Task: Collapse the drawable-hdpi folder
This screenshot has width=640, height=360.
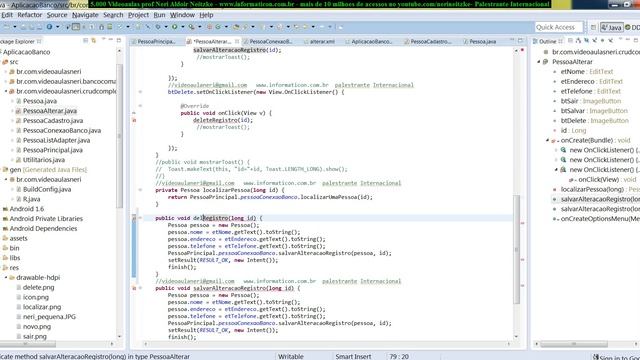Action: pyautogui.click(x=6, y=277)
